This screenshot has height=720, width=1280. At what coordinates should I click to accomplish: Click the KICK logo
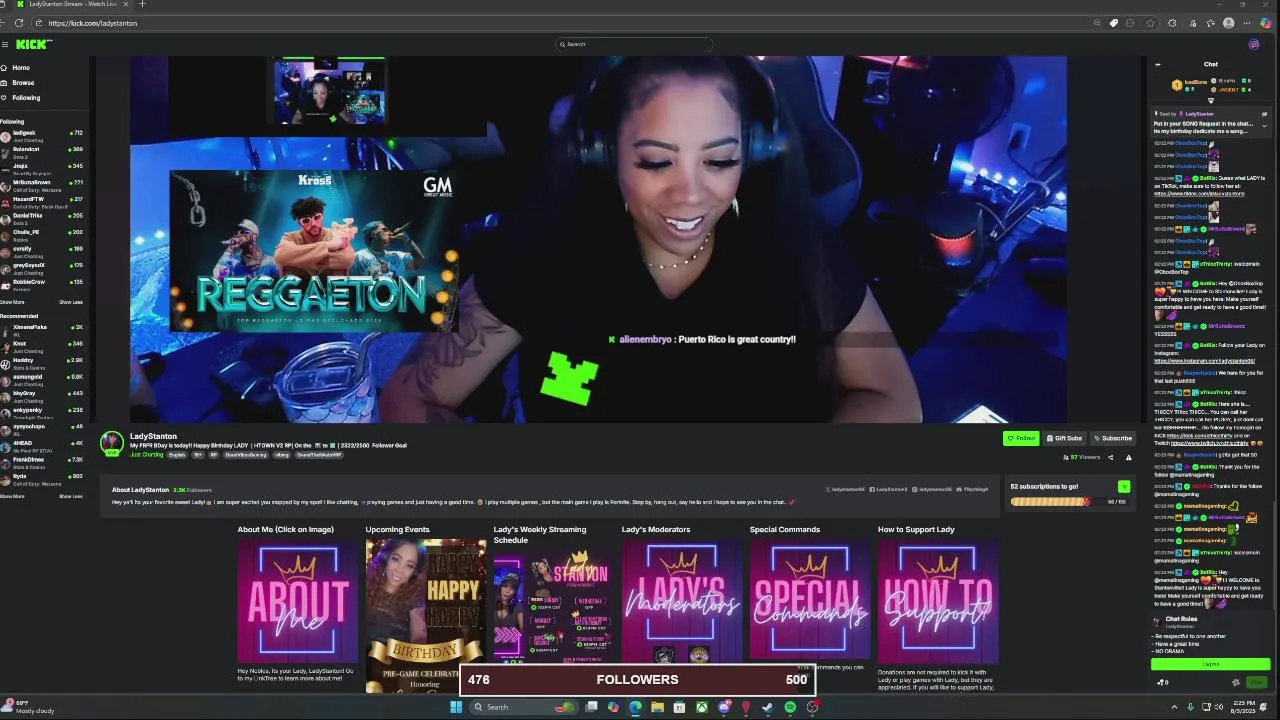pyautogui.click(x=33, y=44)
